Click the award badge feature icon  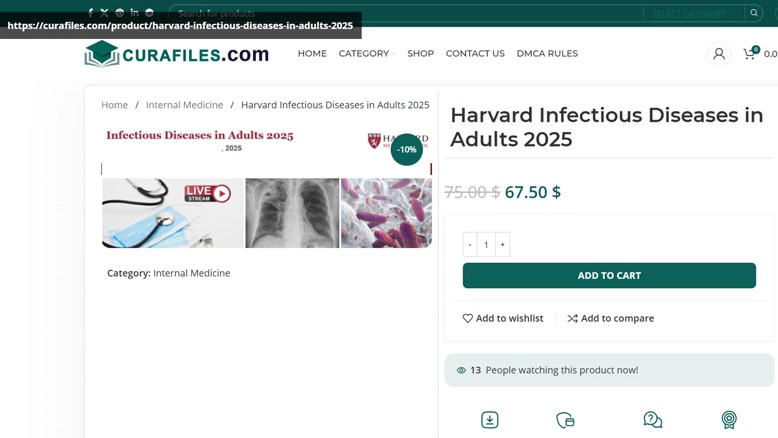[729, 420]
